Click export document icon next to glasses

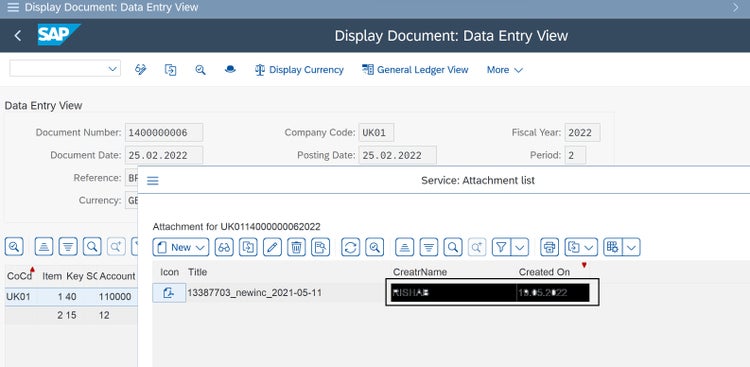pos(248,247)
